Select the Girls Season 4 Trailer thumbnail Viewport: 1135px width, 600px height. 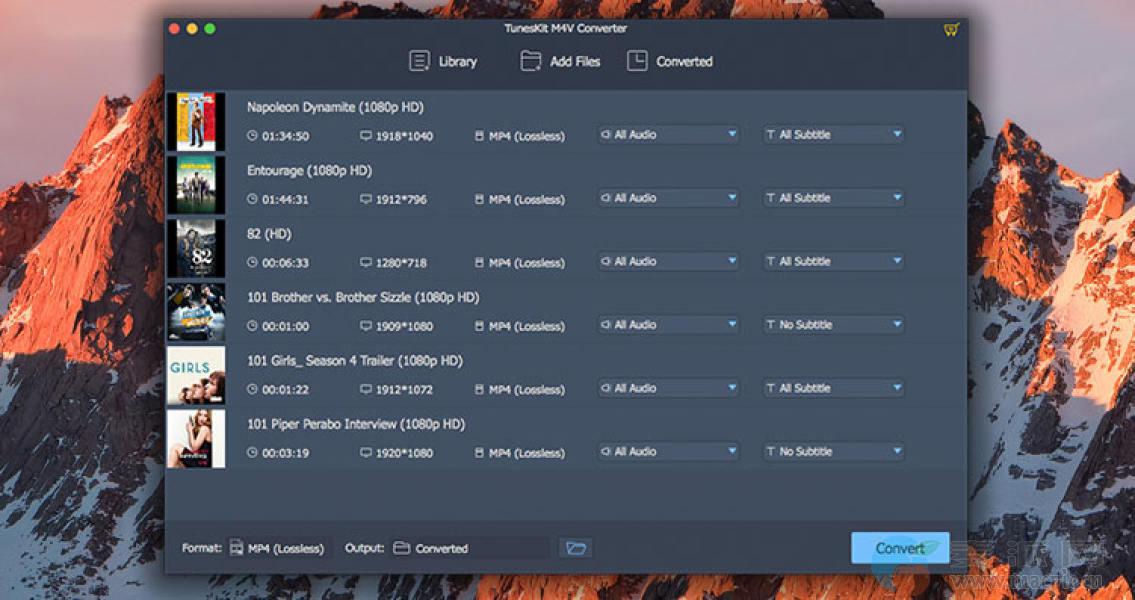196,376
